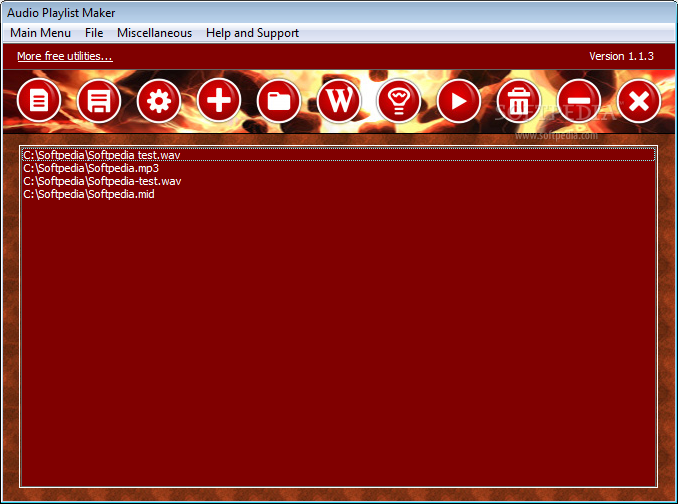Select C:\Softpedia\Softpedia.mp3 entry
The height and width of the screenshot is (504, 678).
pos(339,168)
